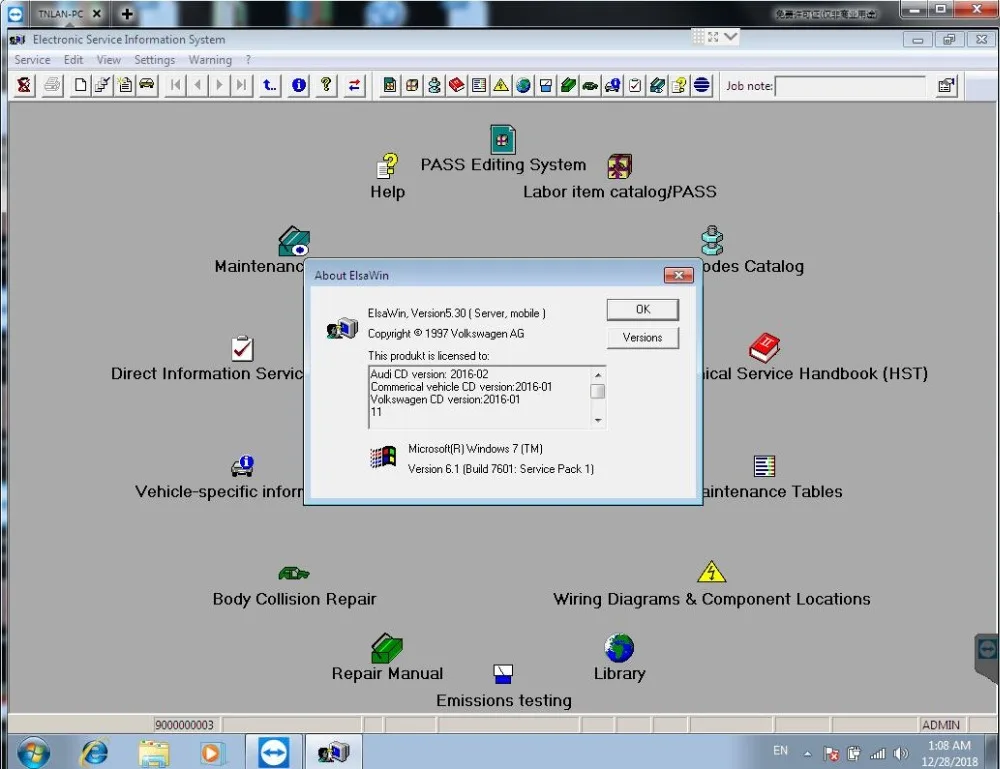Viewport: 1000px width, 769px height.
Task: Open wiring diagrams via yellow warning toolbar icon
Action: coord(501,85)
